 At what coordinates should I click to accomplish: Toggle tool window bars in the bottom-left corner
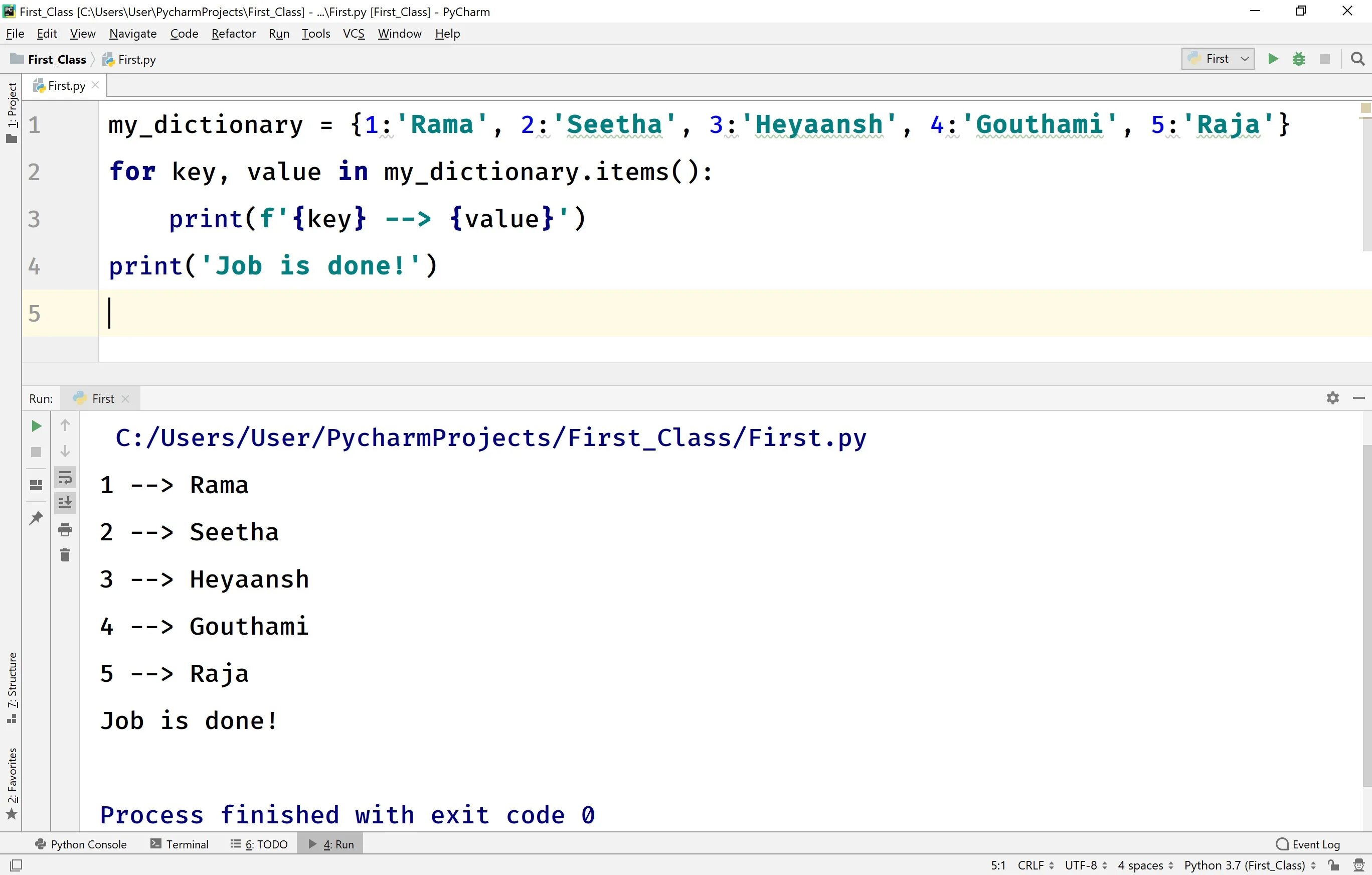click(16, 865)
